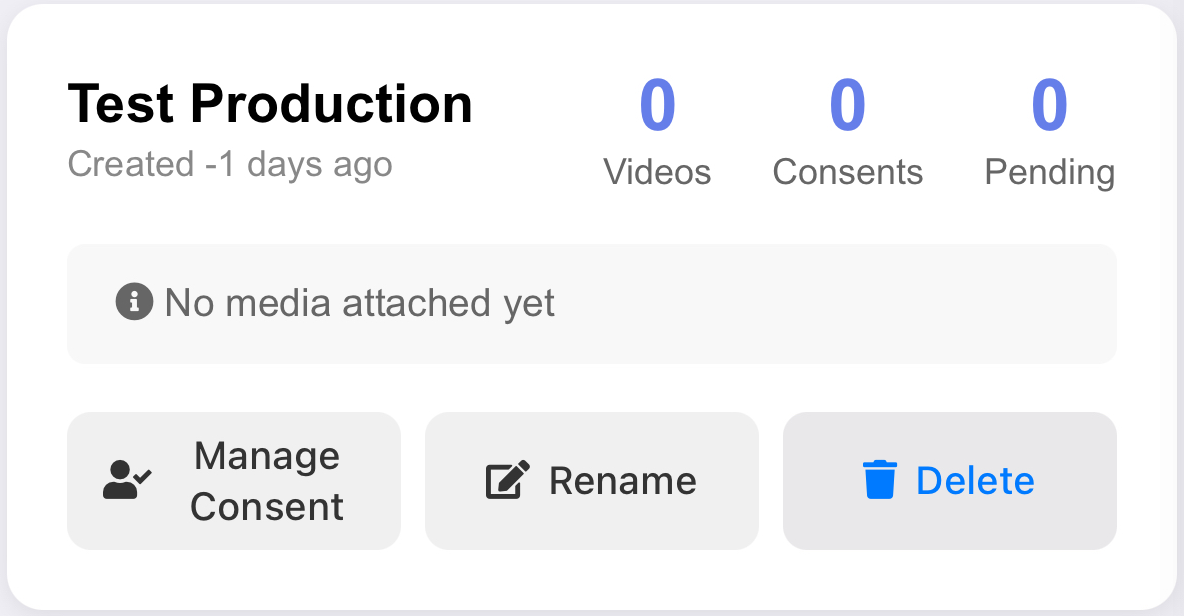This screenshot has height=616, width=1184.
Task: Click the 'No media attached yet' message
Action: (x=359, y=302)
